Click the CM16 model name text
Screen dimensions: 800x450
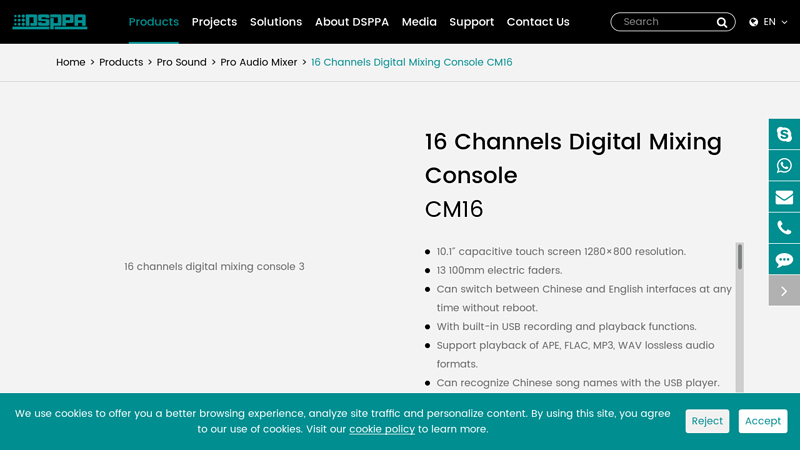pos(454,209)
